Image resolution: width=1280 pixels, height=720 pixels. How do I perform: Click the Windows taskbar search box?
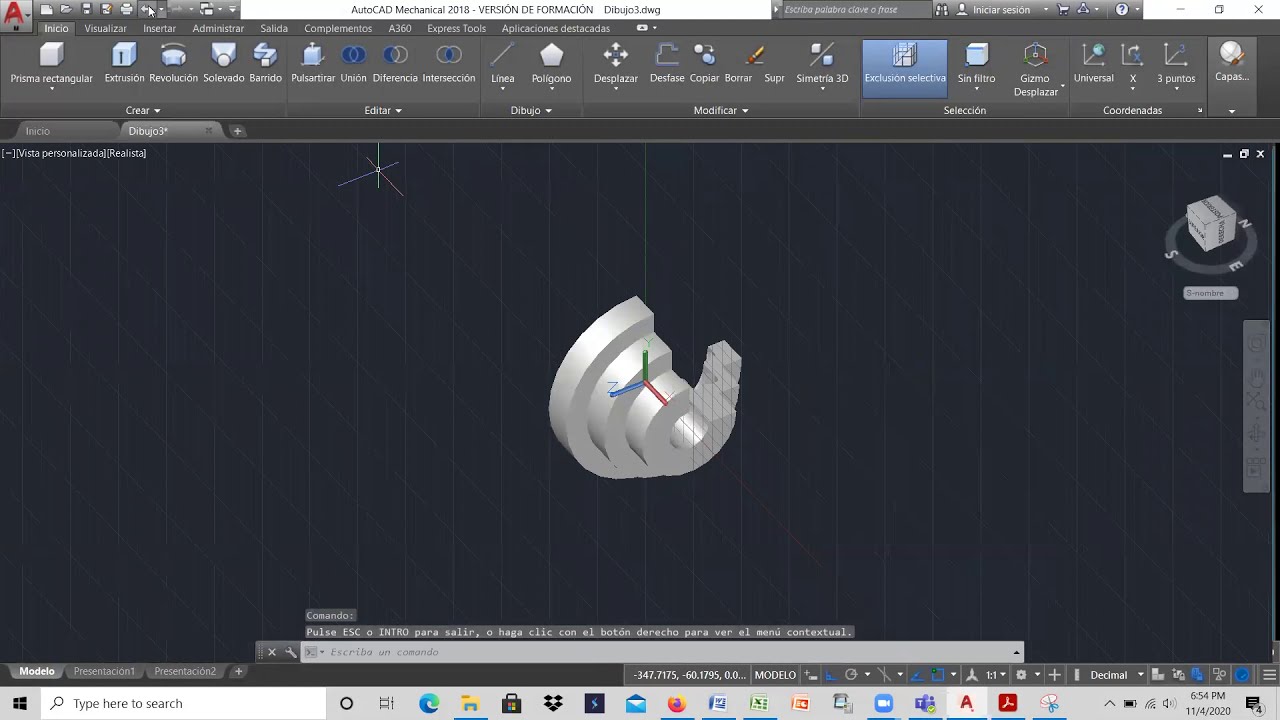tap(183, 703)
